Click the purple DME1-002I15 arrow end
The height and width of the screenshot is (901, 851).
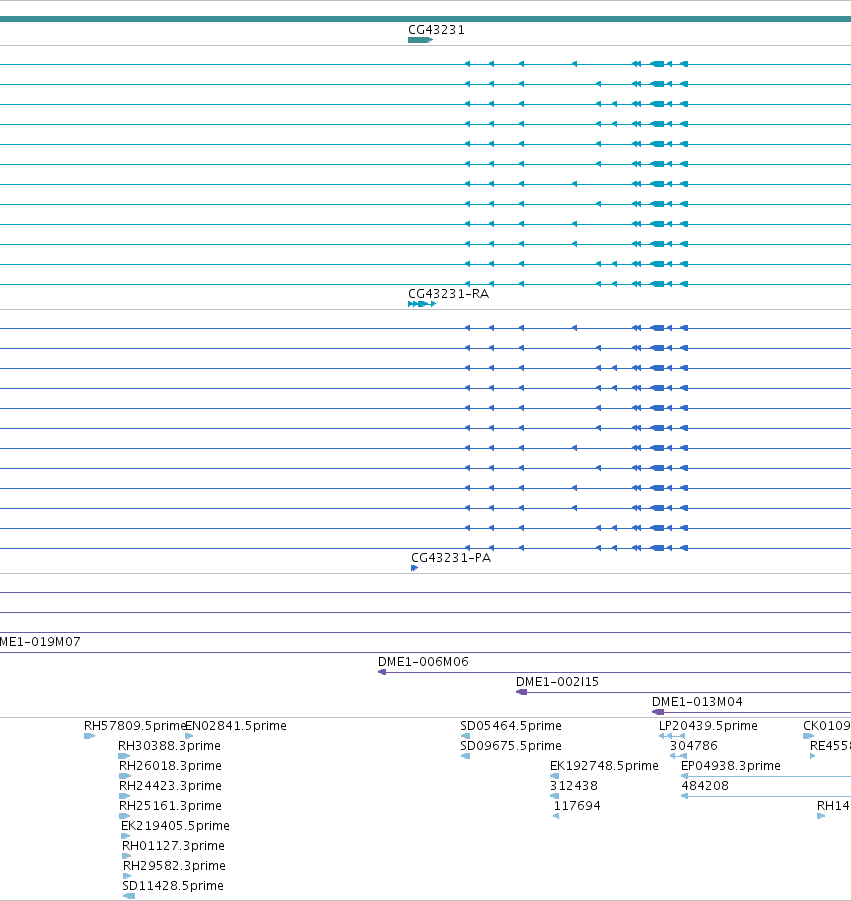[x=521, y=692]
